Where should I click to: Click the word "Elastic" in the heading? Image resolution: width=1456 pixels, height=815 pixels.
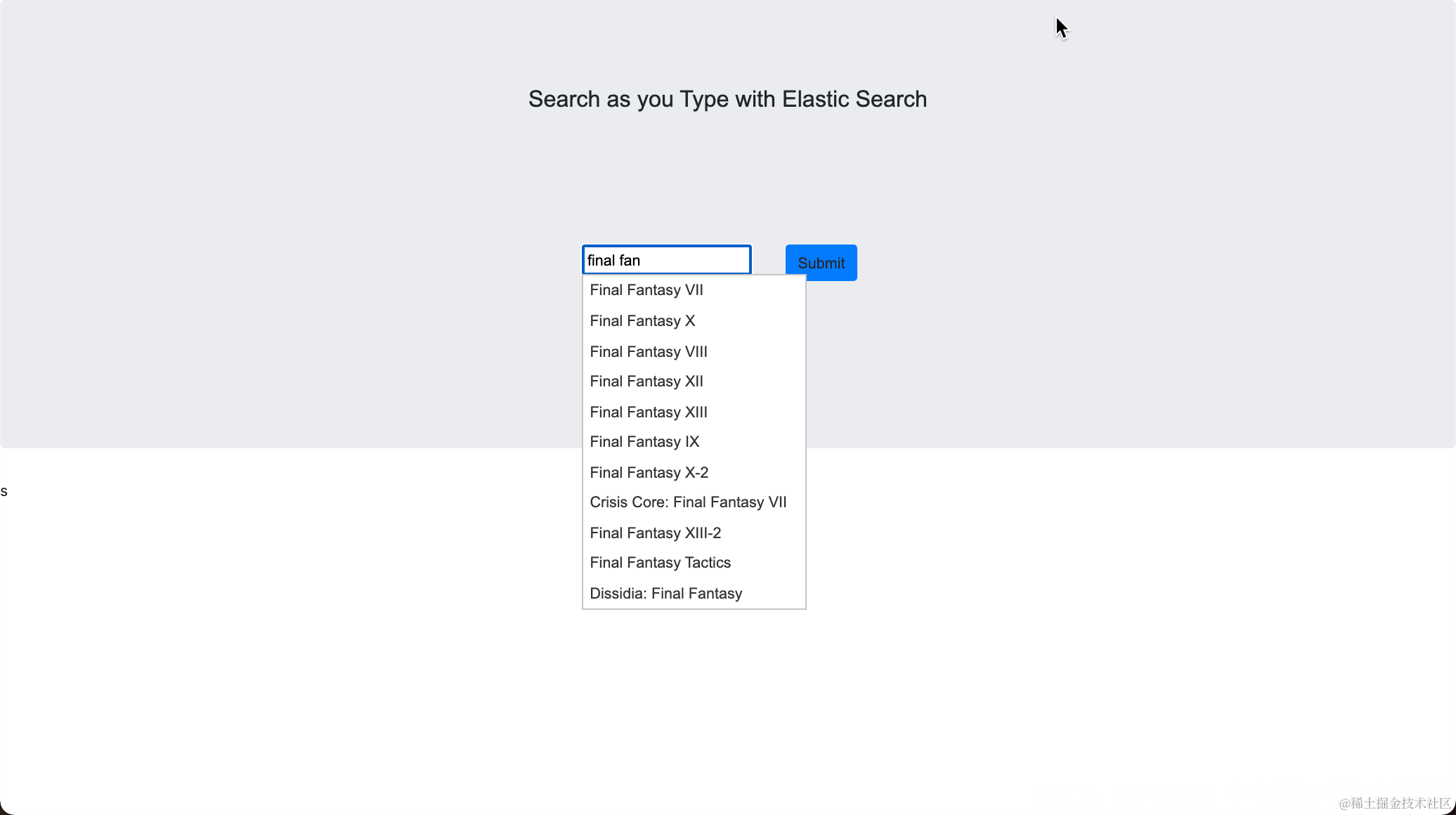point(814,99)
